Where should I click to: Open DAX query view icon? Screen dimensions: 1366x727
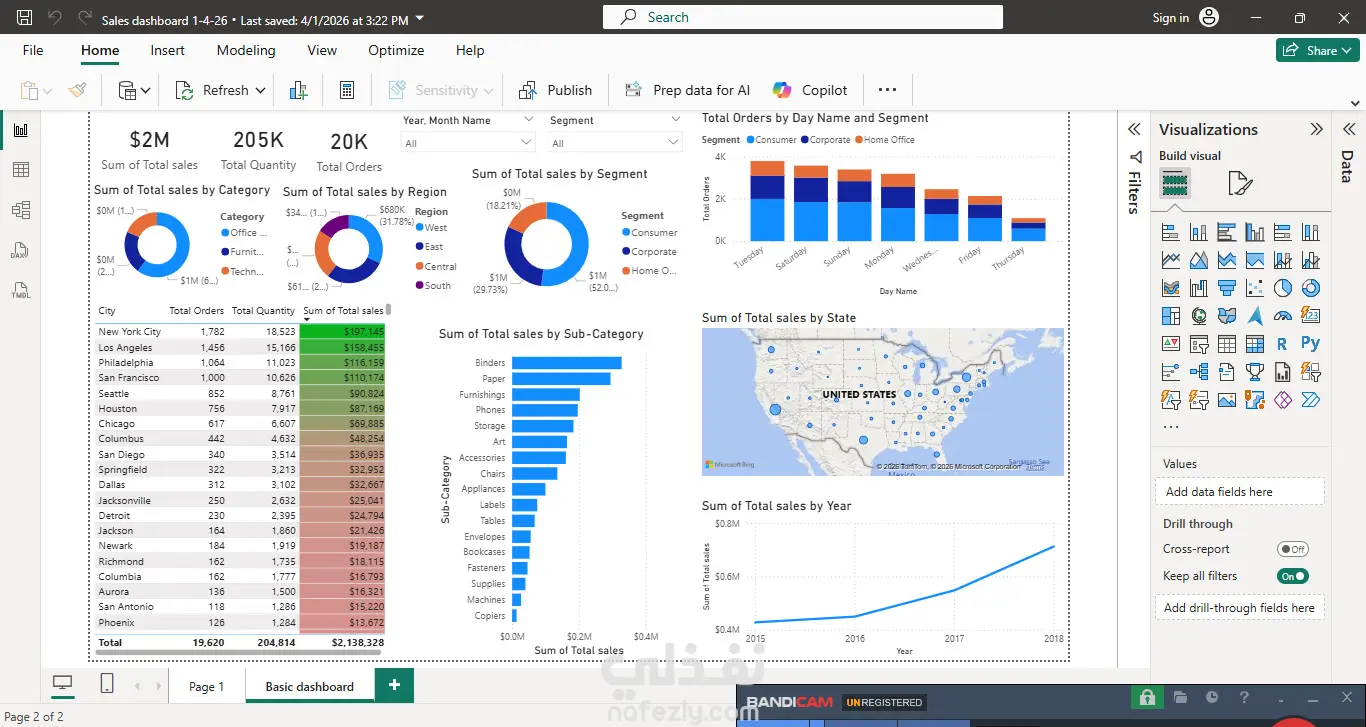(x=20, y=250)
